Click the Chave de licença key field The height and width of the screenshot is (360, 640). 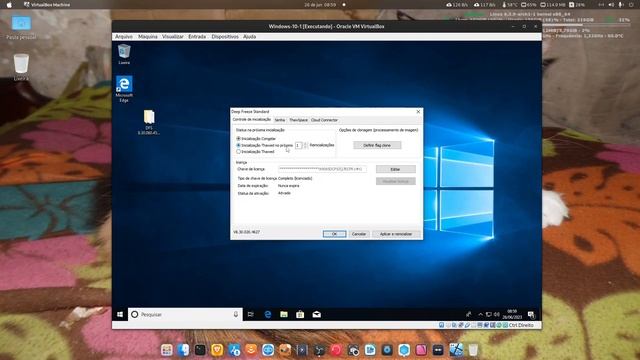(x=322, y=169)
